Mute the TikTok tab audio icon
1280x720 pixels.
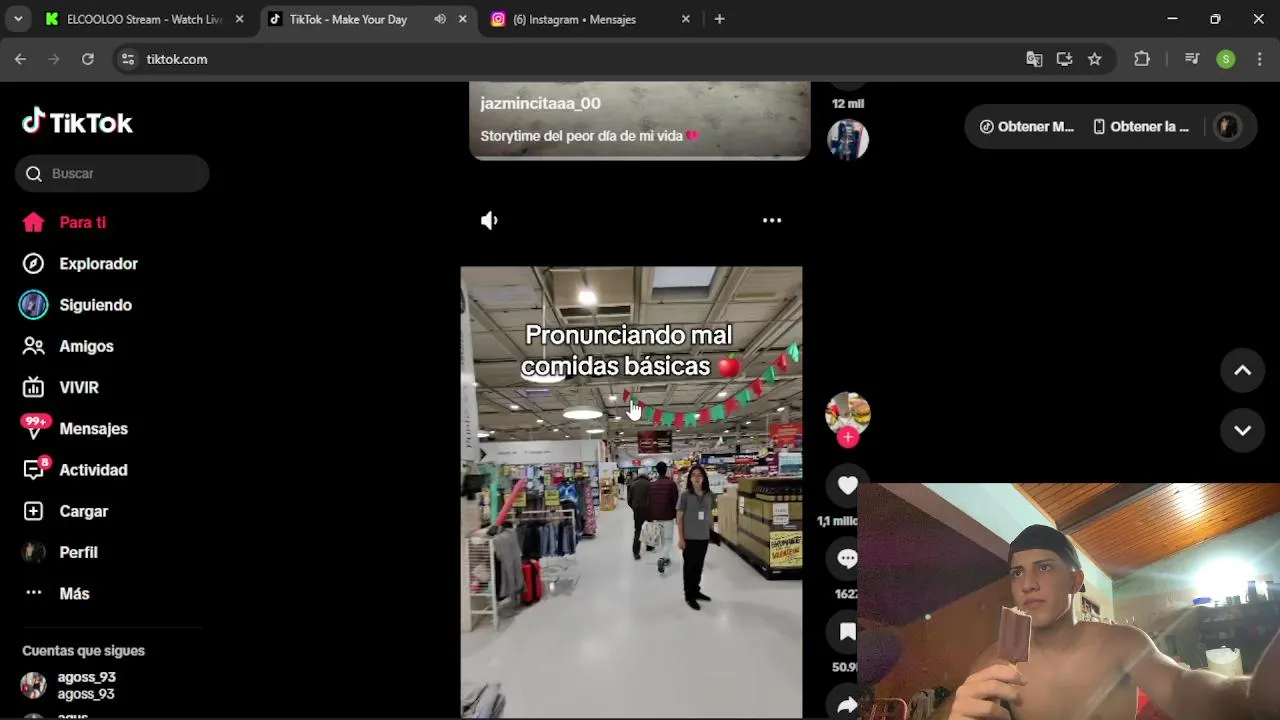click(440, 19)
